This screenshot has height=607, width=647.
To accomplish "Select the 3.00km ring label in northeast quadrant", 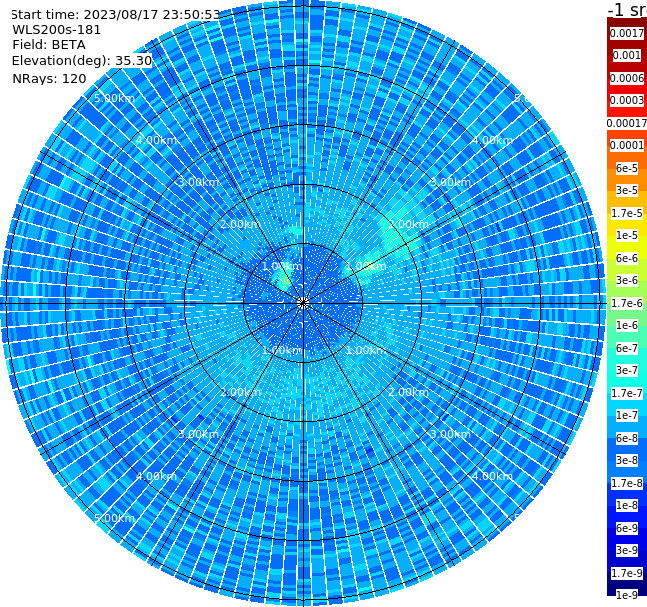I will coord(451,182).
